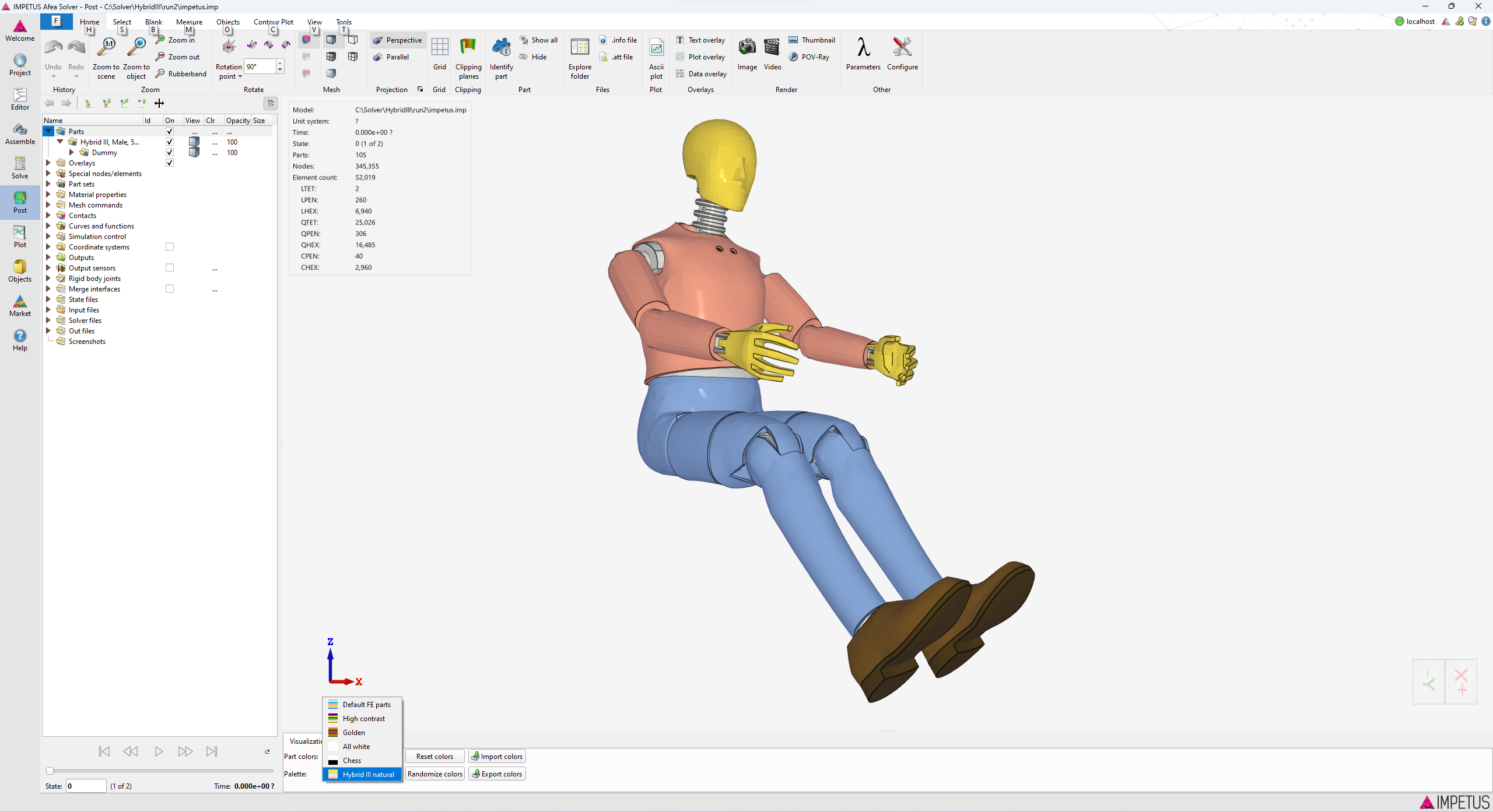Image resolution: width=1493 pixels, height=812 pixels.
Task: Open the Parameters lambda tool
Action: (863, 54)
